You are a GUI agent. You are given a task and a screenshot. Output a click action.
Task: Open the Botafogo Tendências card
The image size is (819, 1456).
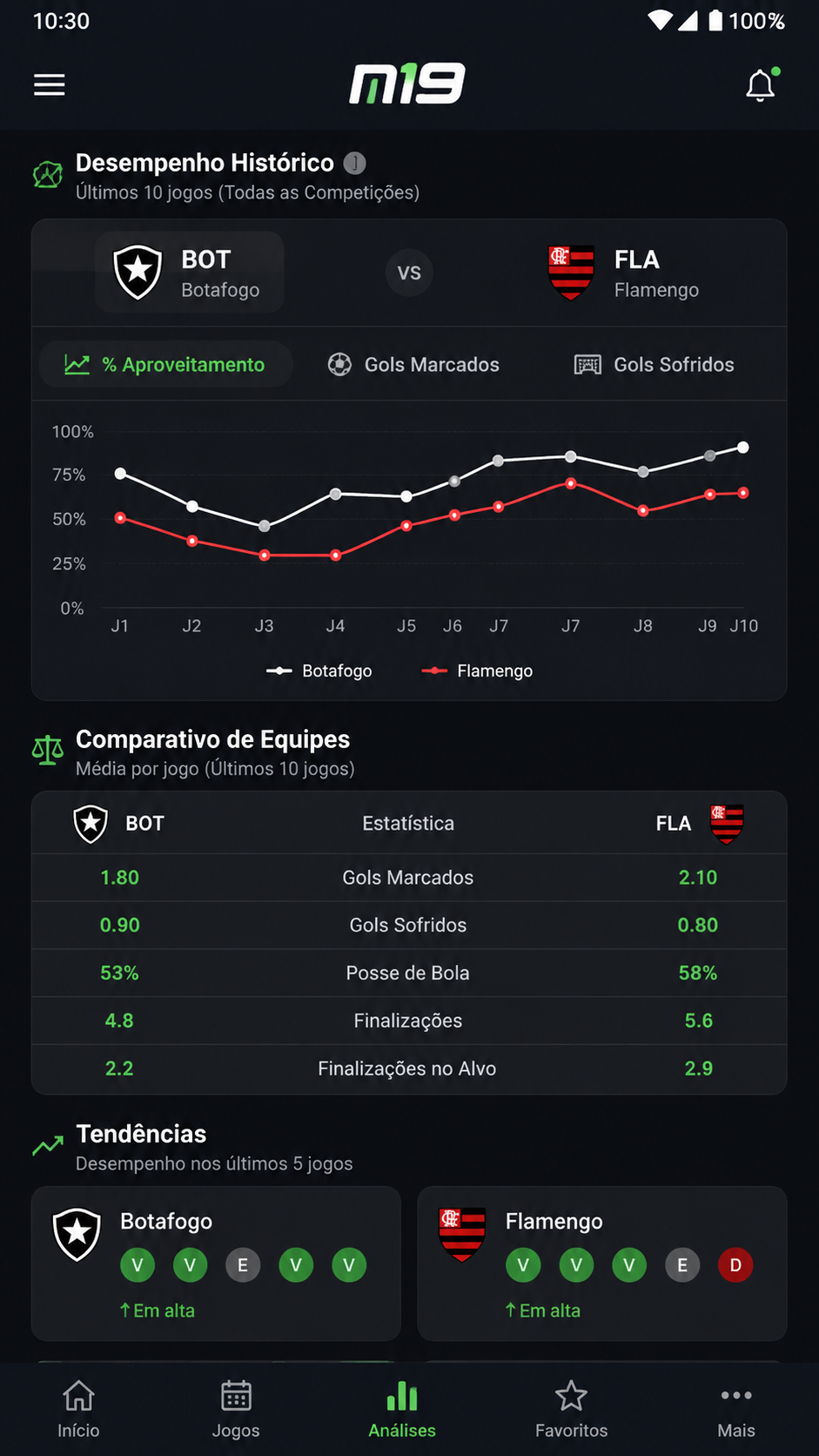pos(216,1264)
